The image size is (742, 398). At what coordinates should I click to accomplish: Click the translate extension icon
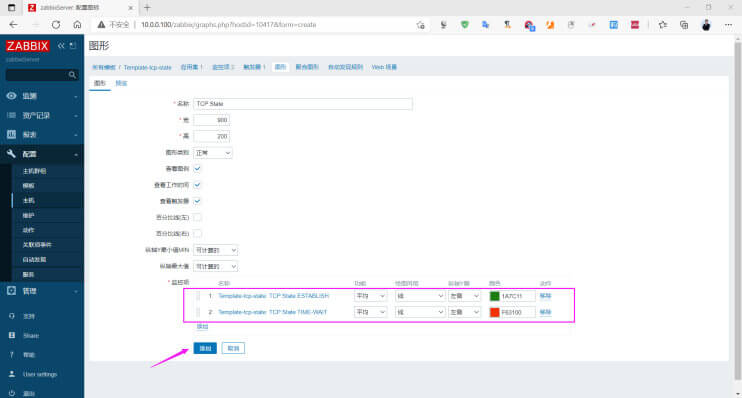[486, 25]
